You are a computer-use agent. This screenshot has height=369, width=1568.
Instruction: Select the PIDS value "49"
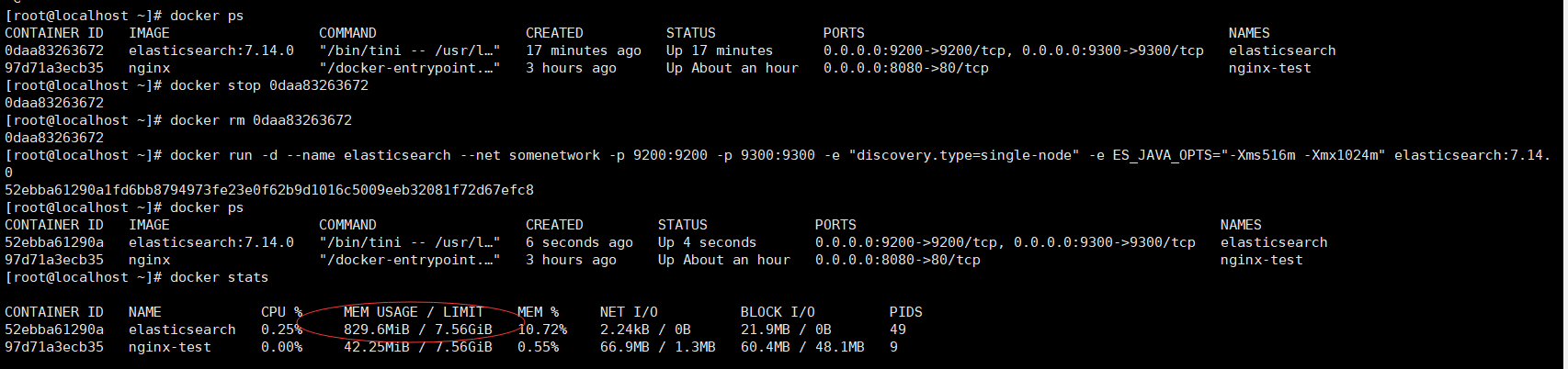(898, 330)
